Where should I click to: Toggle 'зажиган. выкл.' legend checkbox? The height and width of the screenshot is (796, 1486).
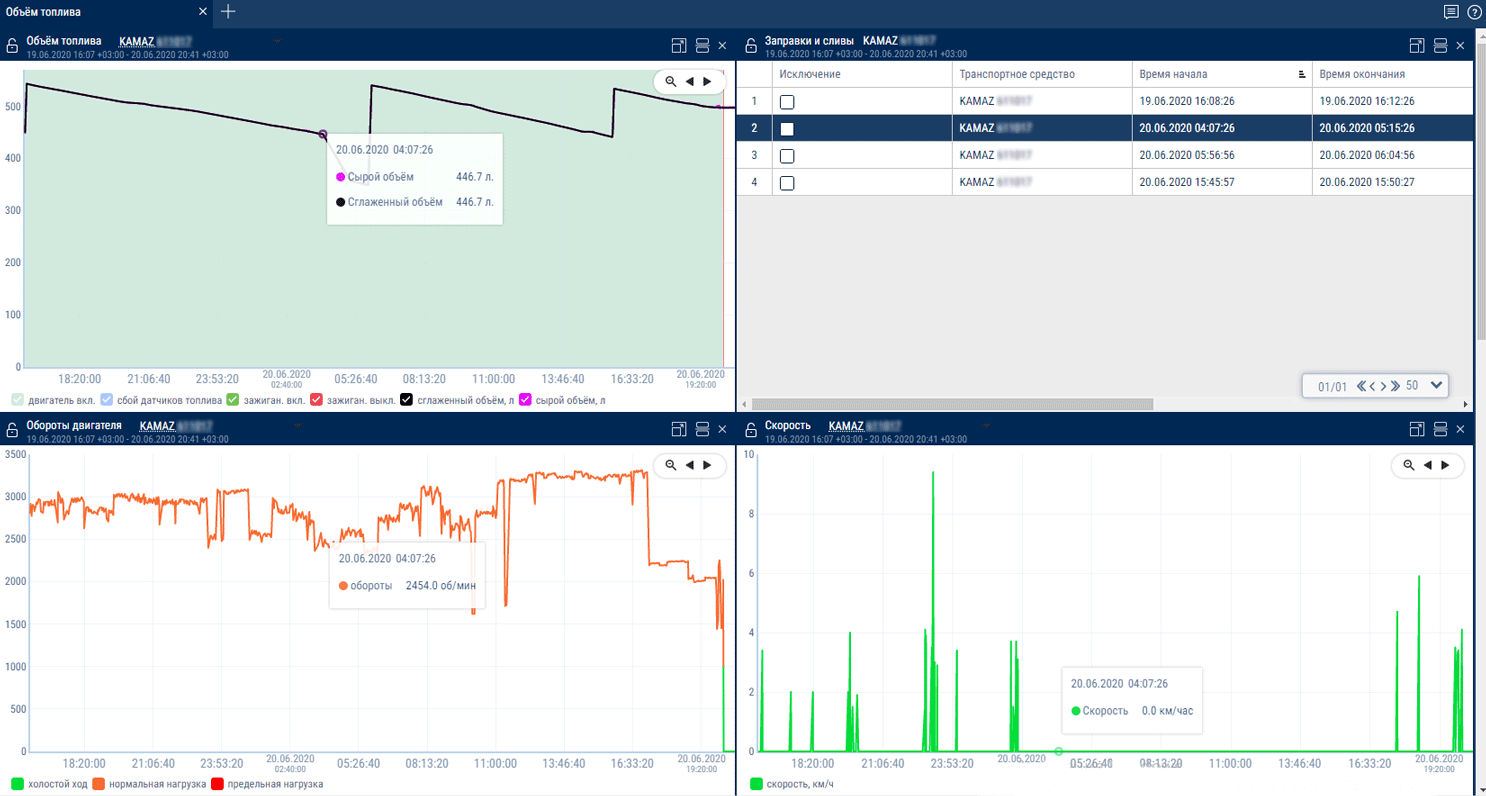point(316,400)
